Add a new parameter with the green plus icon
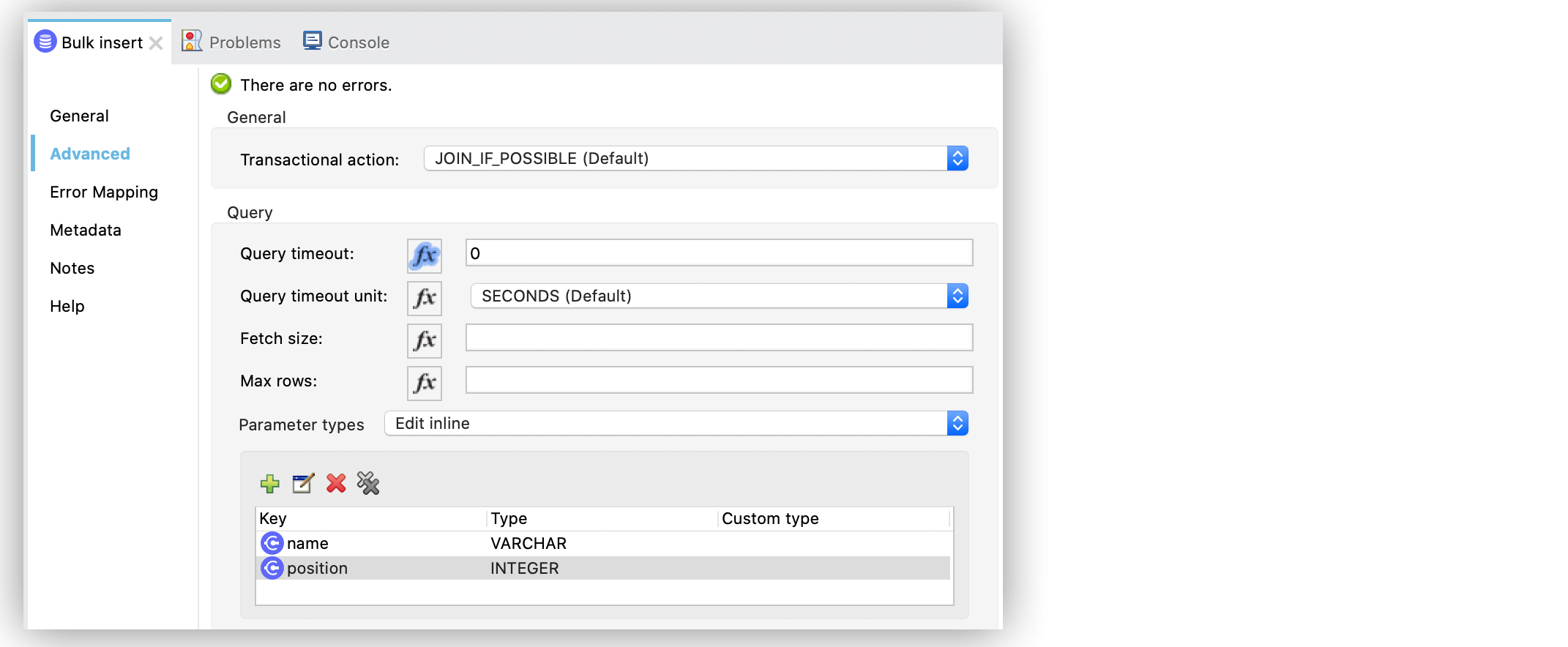Screen dimensions: 1568x647 [270, 484]
